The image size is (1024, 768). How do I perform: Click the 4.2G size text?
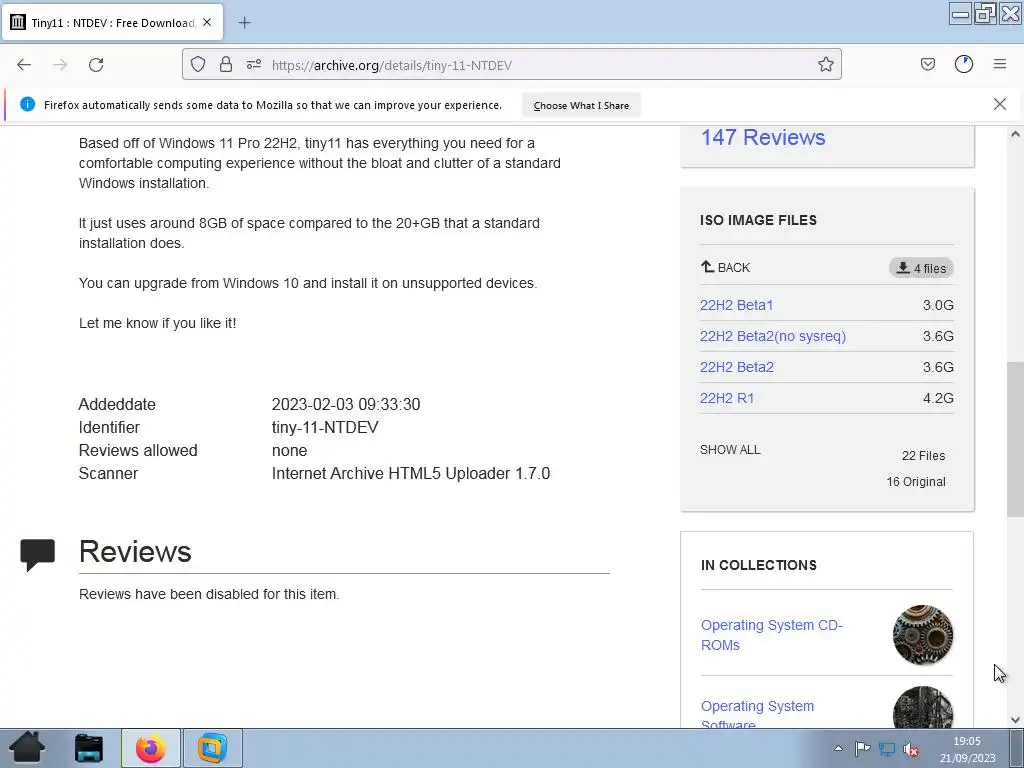(x=938, y=398)
